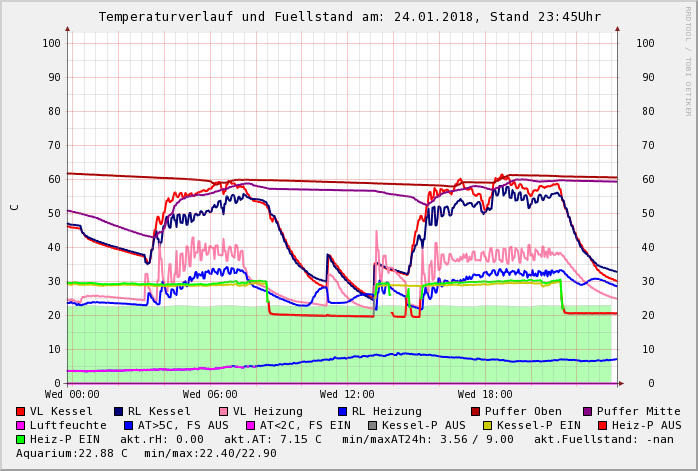The height and width of the screenshot is (471, 698).
Task: Click the Wed 12:00 time axis label
Action: point(347,394)
